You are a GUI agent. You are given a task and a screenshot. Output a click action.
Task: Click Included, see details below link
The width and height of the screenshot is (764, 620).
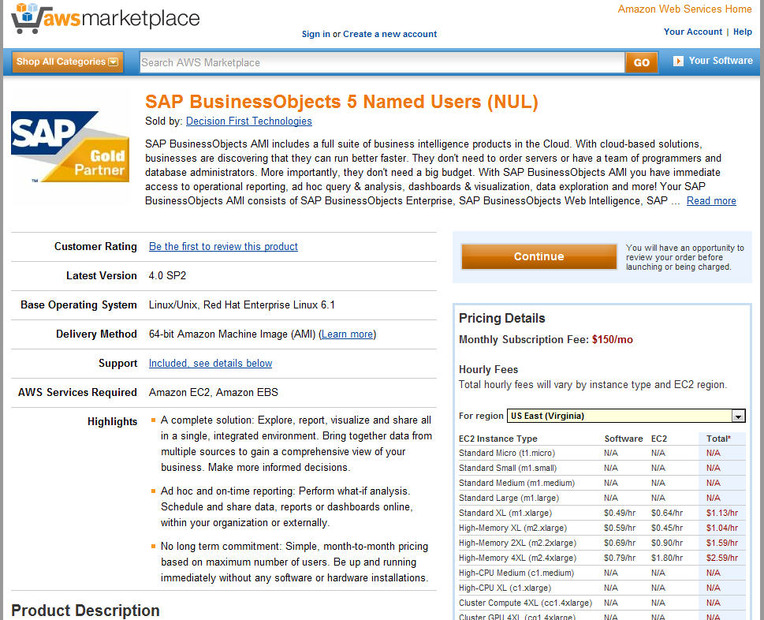210,364
